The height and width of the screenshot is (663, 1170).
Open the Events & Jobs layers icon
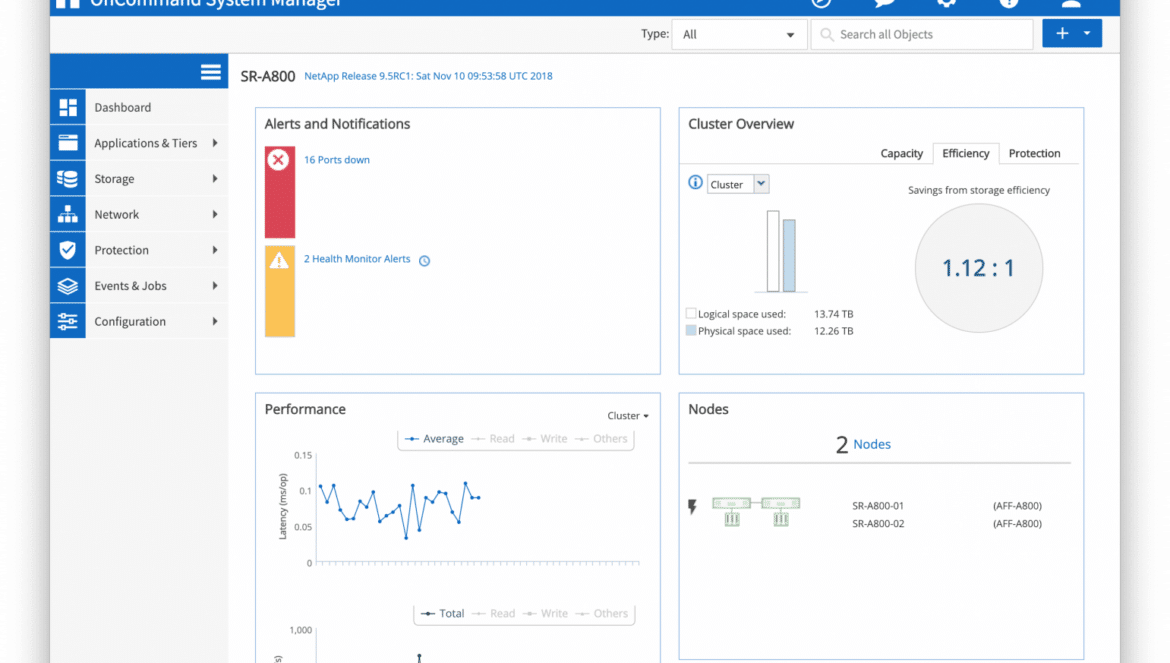(68, 286)
